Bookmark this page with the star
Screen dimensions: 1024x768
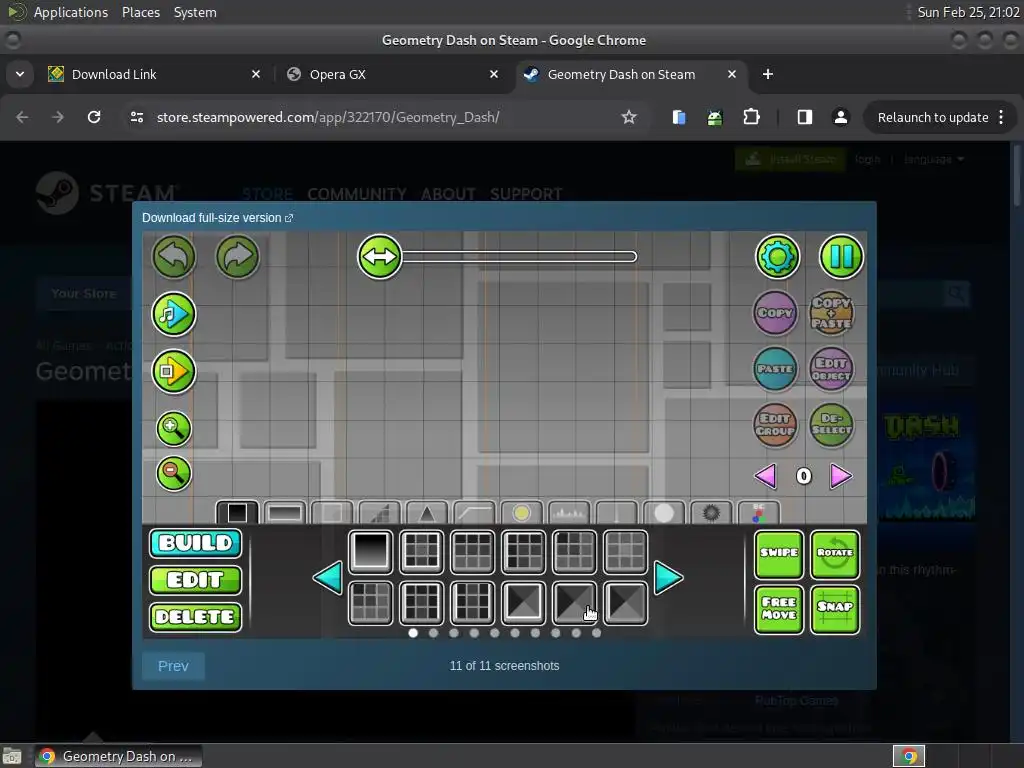(628, 117)
